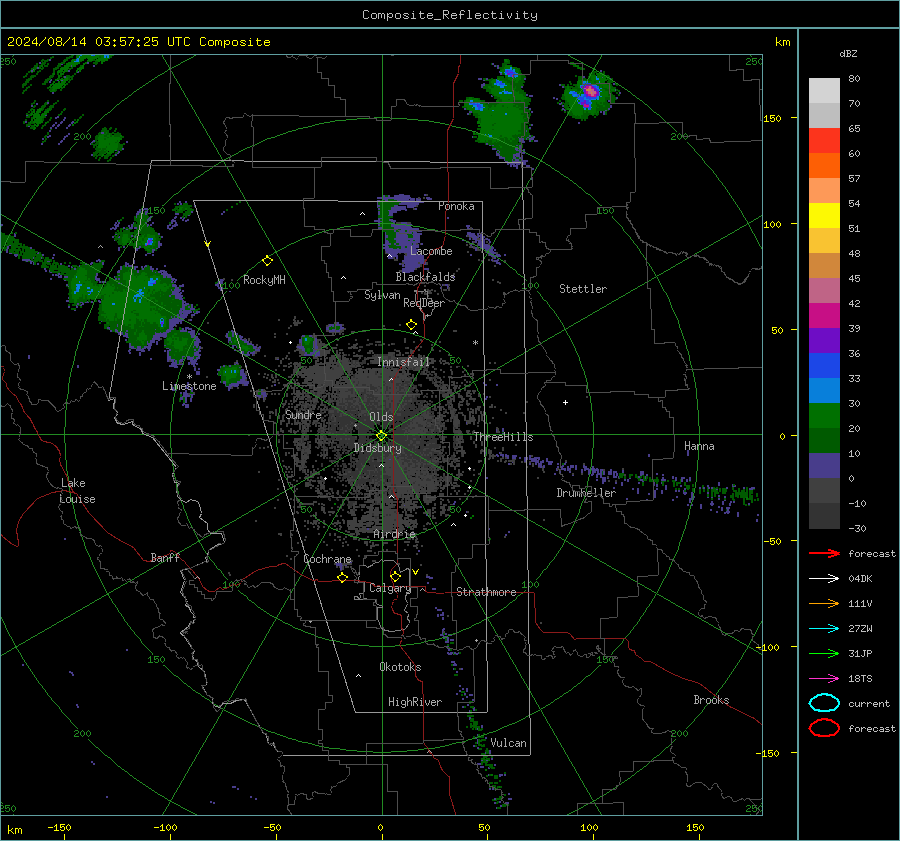Click the Okotoks label

point(400,667)
